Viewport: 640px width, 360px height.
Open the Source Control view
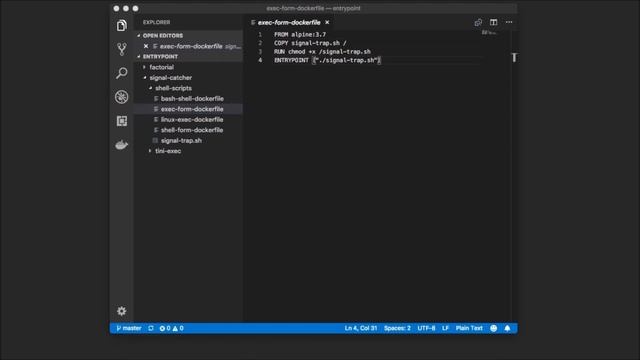[x=122, y=49]
